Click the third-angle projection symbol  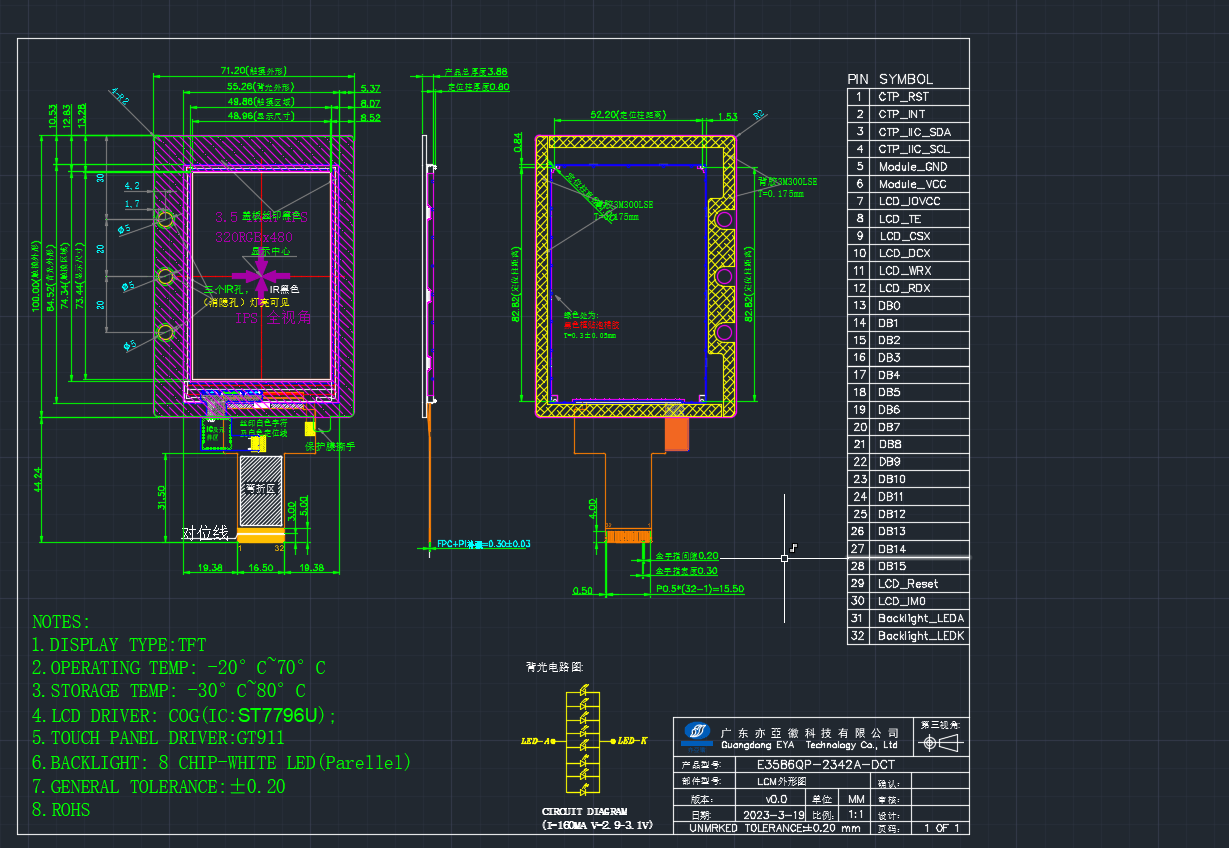[941, 743]
